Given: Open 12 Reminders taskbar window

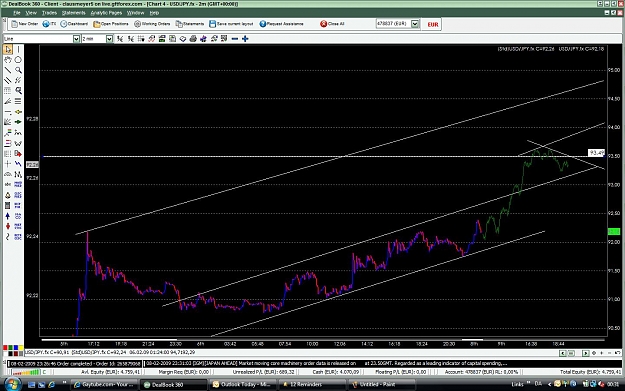Looking at the screenshot, I should pyautogui.click(x=312, y=385).
